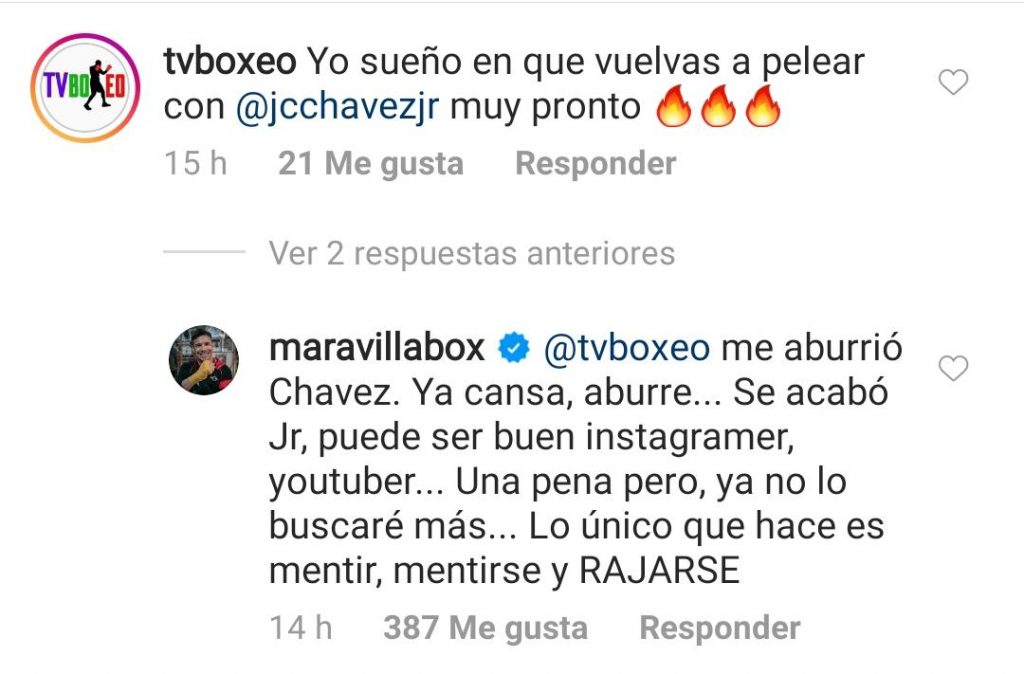
Task: Open the TVBoxeo profile picture
Action: (85, 88)
